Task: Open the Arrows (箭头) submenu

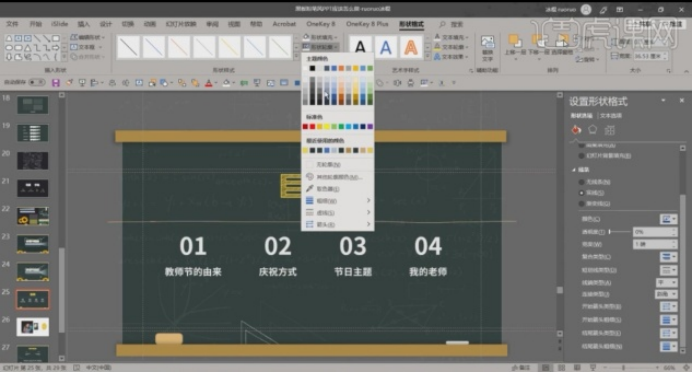Action: click(x=338, y=225)
